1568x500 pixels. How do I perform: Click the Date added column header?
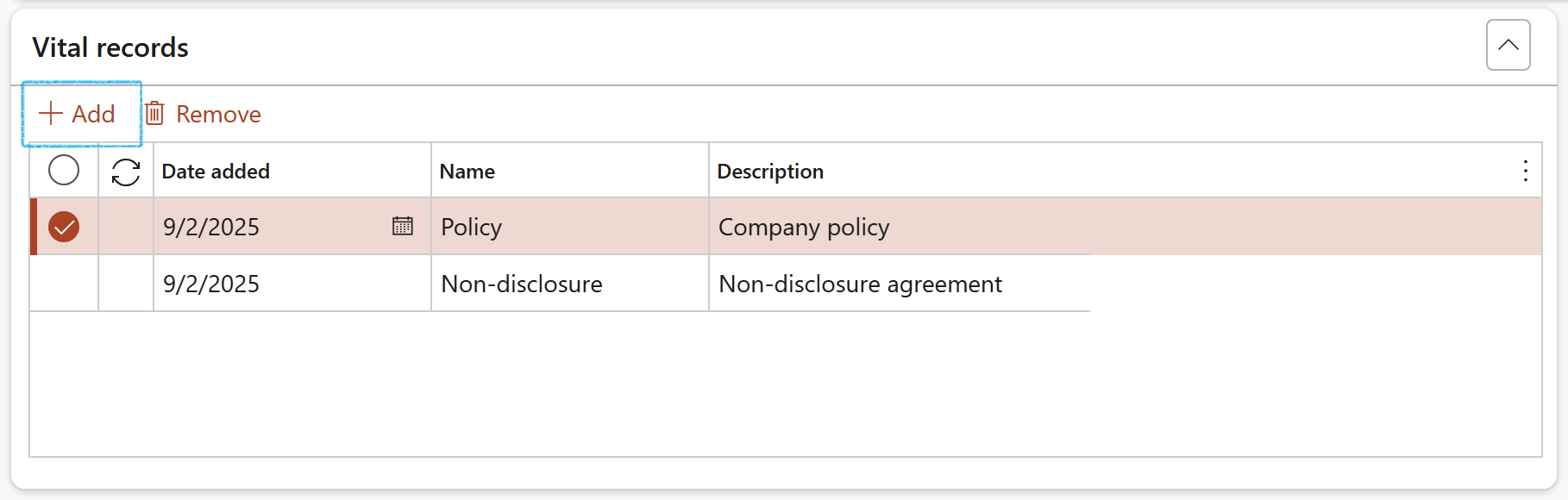[x=216, y=172]
